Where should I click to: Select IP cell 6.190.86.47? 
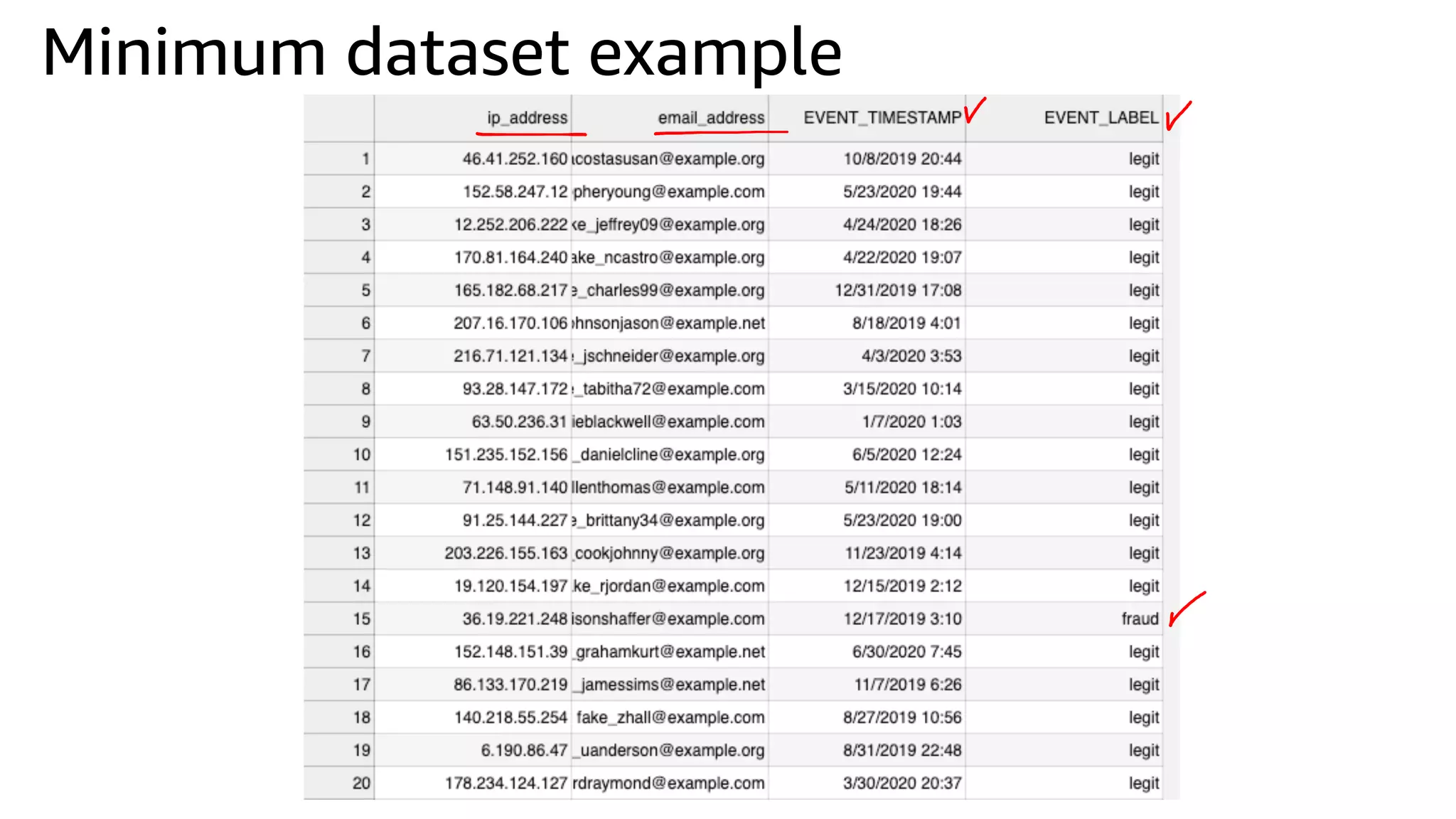(x=473, y=750)
